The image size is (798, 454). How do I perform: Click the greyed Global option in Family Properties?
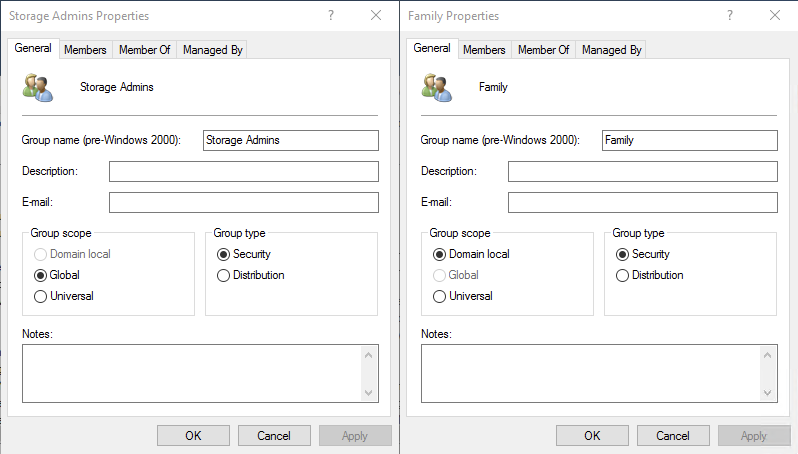pyautogui.click(x=455, y=275)
